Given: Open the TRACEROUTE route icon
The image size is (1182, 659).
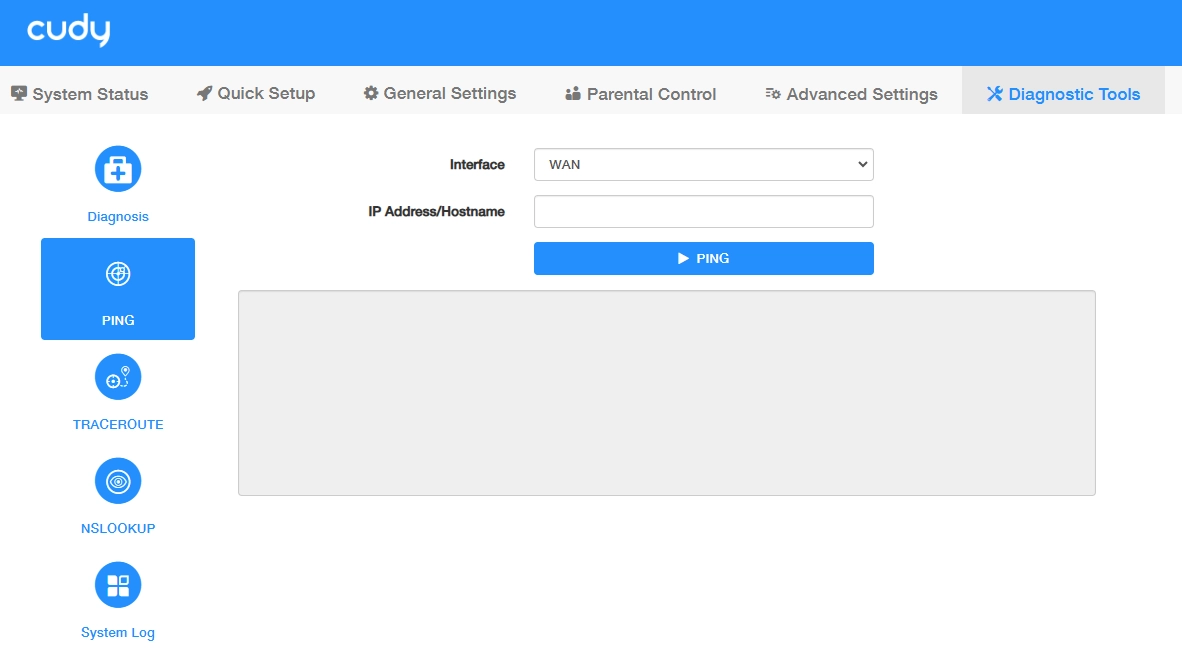Looking at the screenshot, I should [118, 377].
